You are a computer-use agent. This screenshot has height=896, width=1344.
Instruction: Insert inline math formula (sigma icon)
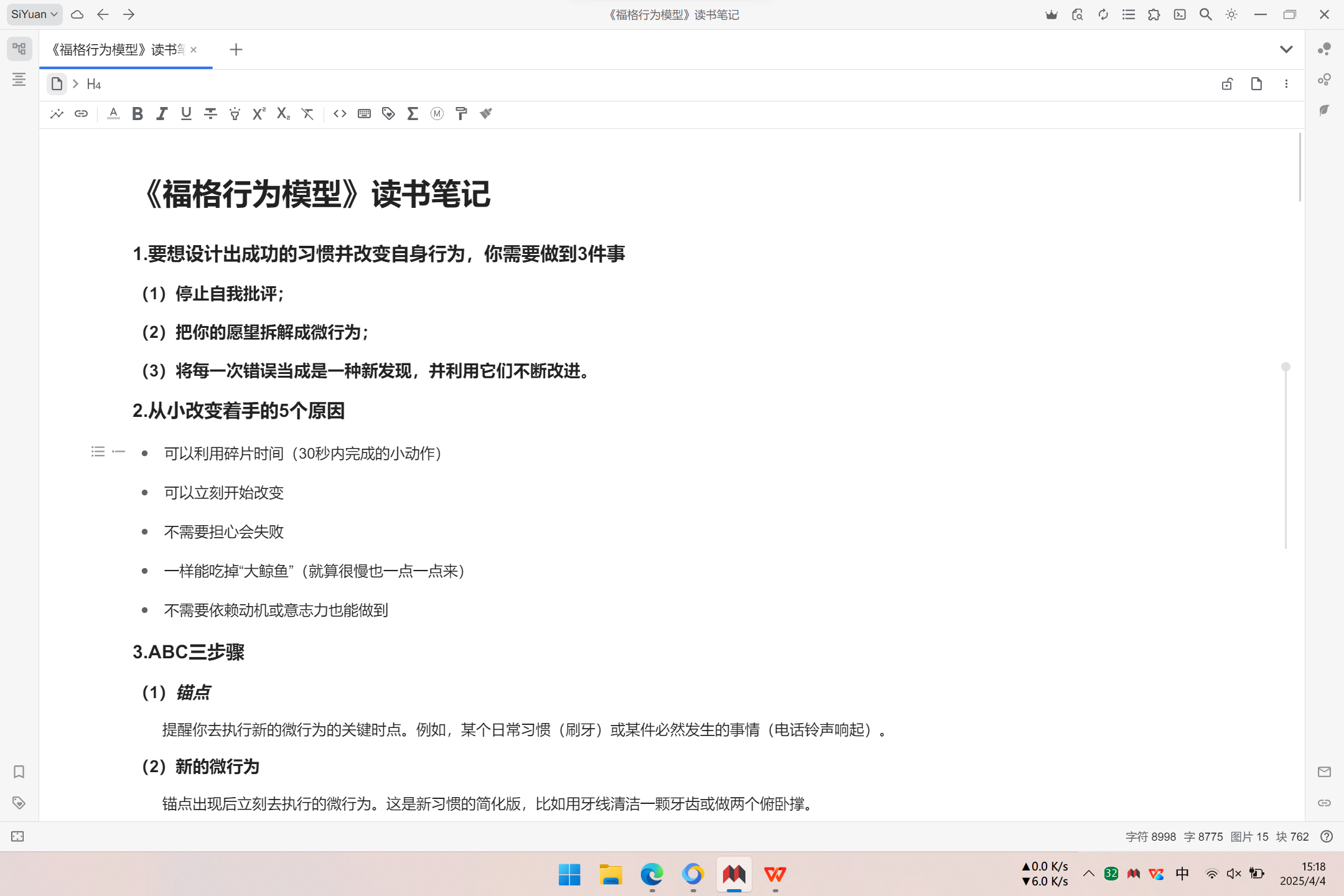413,114
